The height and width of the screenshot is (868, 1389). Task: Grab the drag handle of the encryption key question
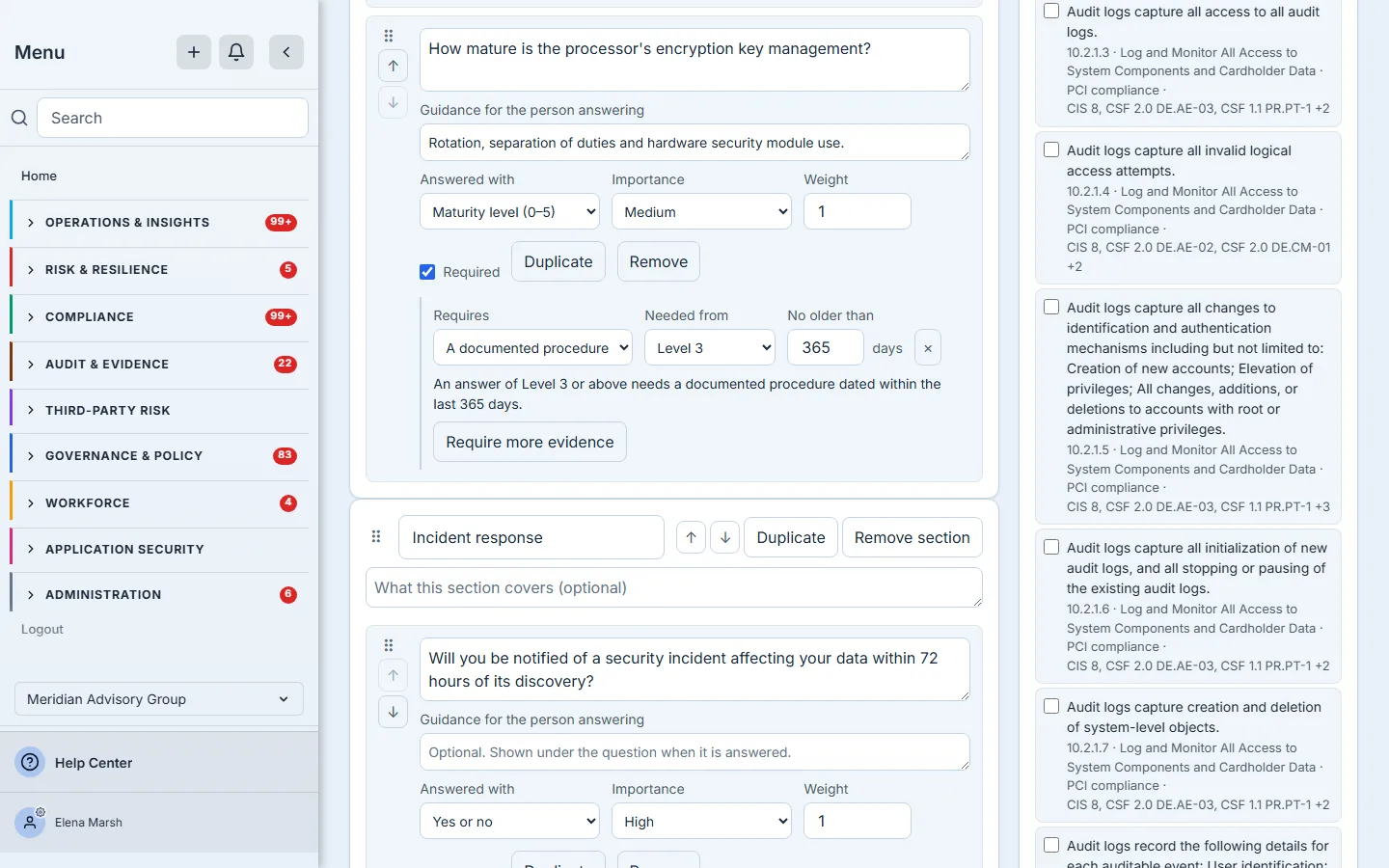click(x=389, y=36)
